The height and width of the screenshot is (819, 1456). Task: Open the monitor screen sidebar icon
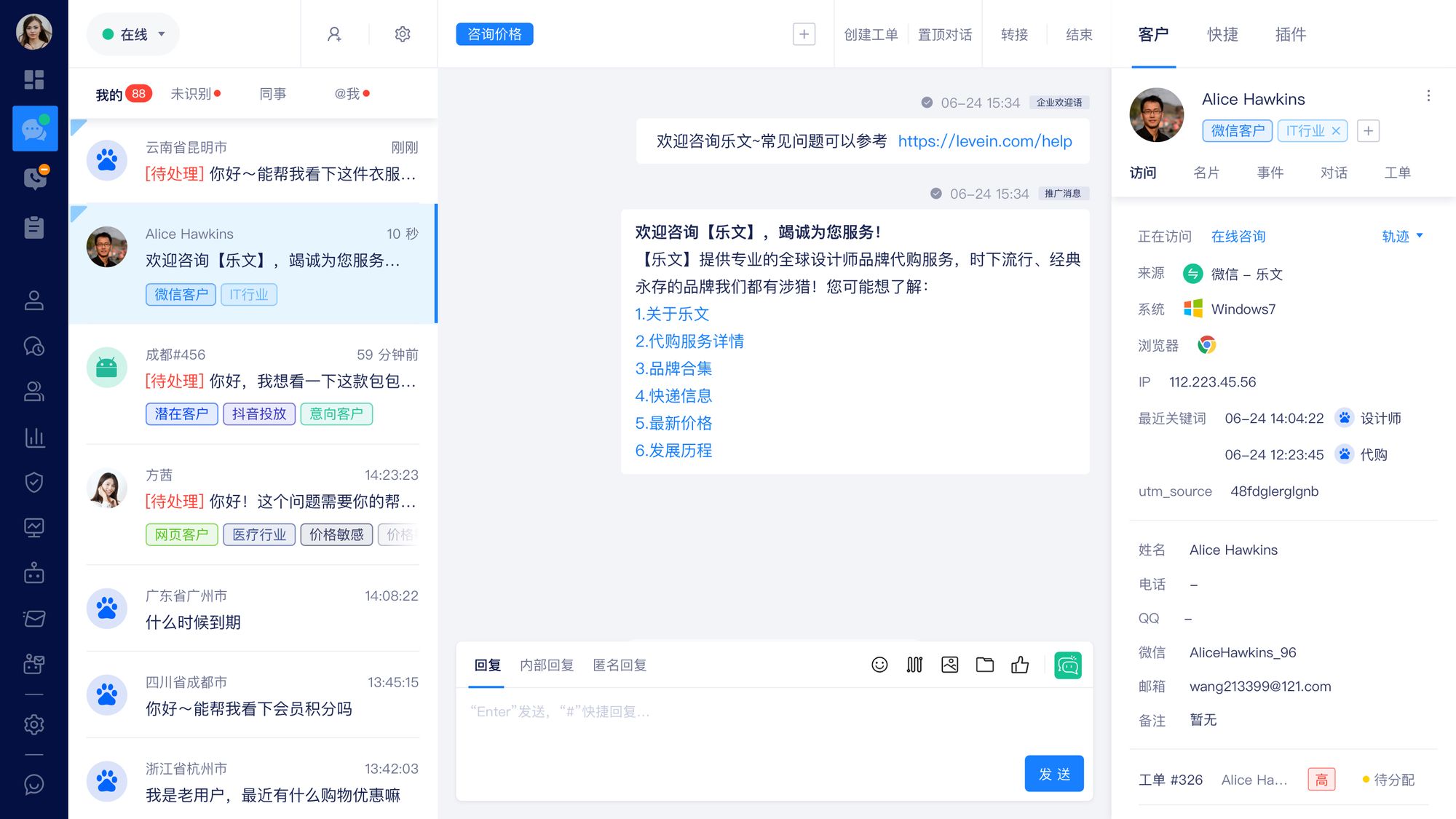click(x=34, y=528)
